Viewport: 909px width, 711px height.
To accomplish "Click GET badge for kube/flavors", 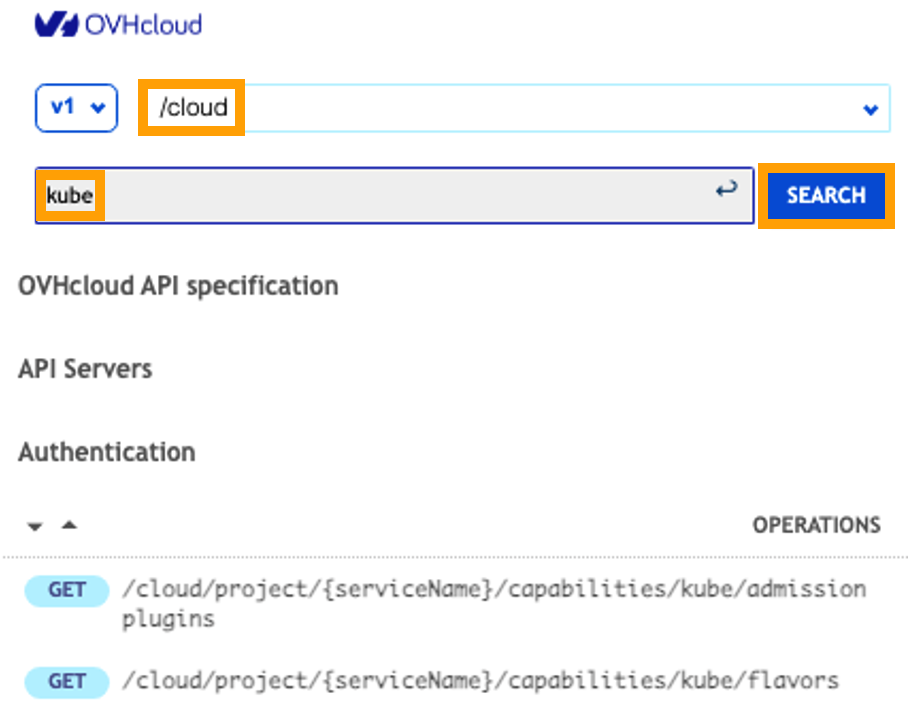I will 66,682.
